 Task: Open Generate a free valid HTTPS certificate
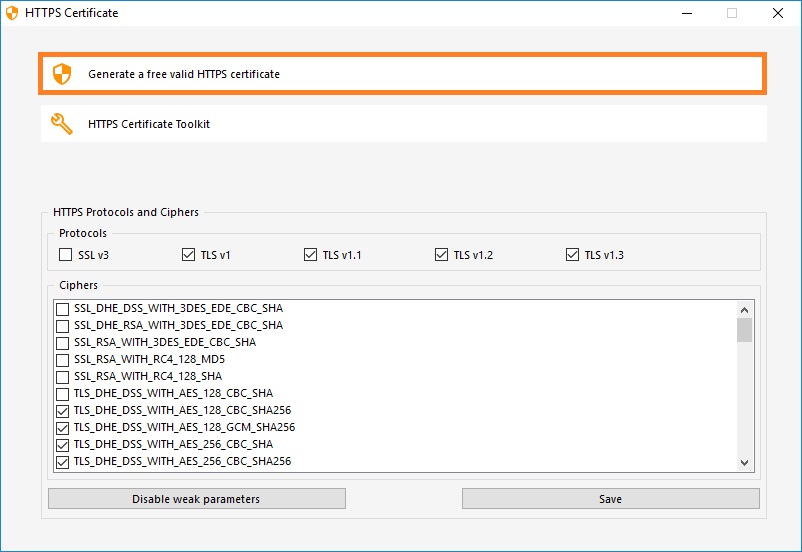184,74
